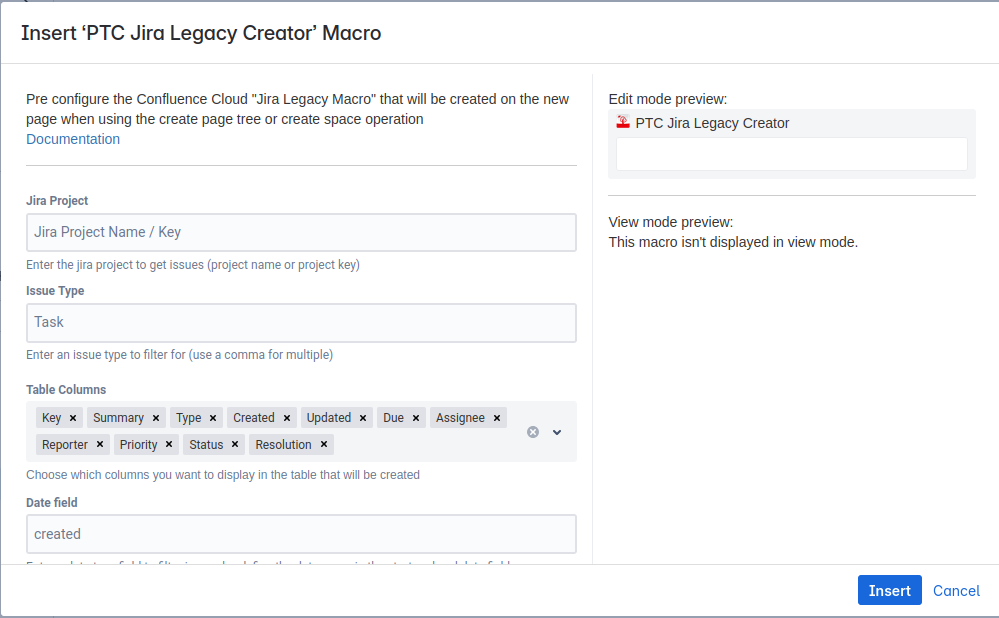Click into the Issue Type field
Screen dimensions: 999x618
coord(301,322)
